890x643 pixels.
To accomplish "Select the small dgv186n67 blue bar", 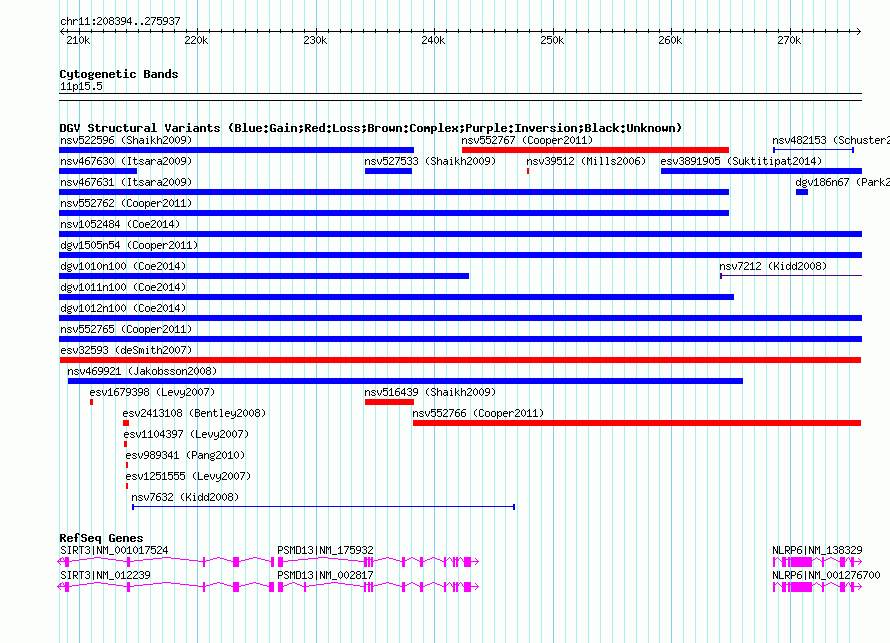I will pos(802,192).
